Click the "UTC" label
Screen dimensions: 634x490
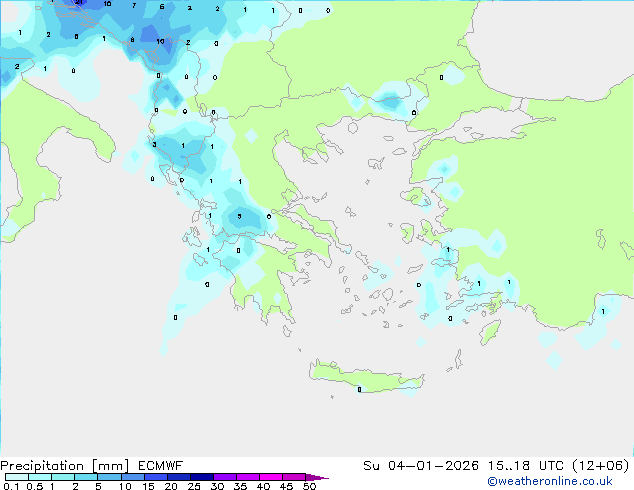[x=551, y=466]
